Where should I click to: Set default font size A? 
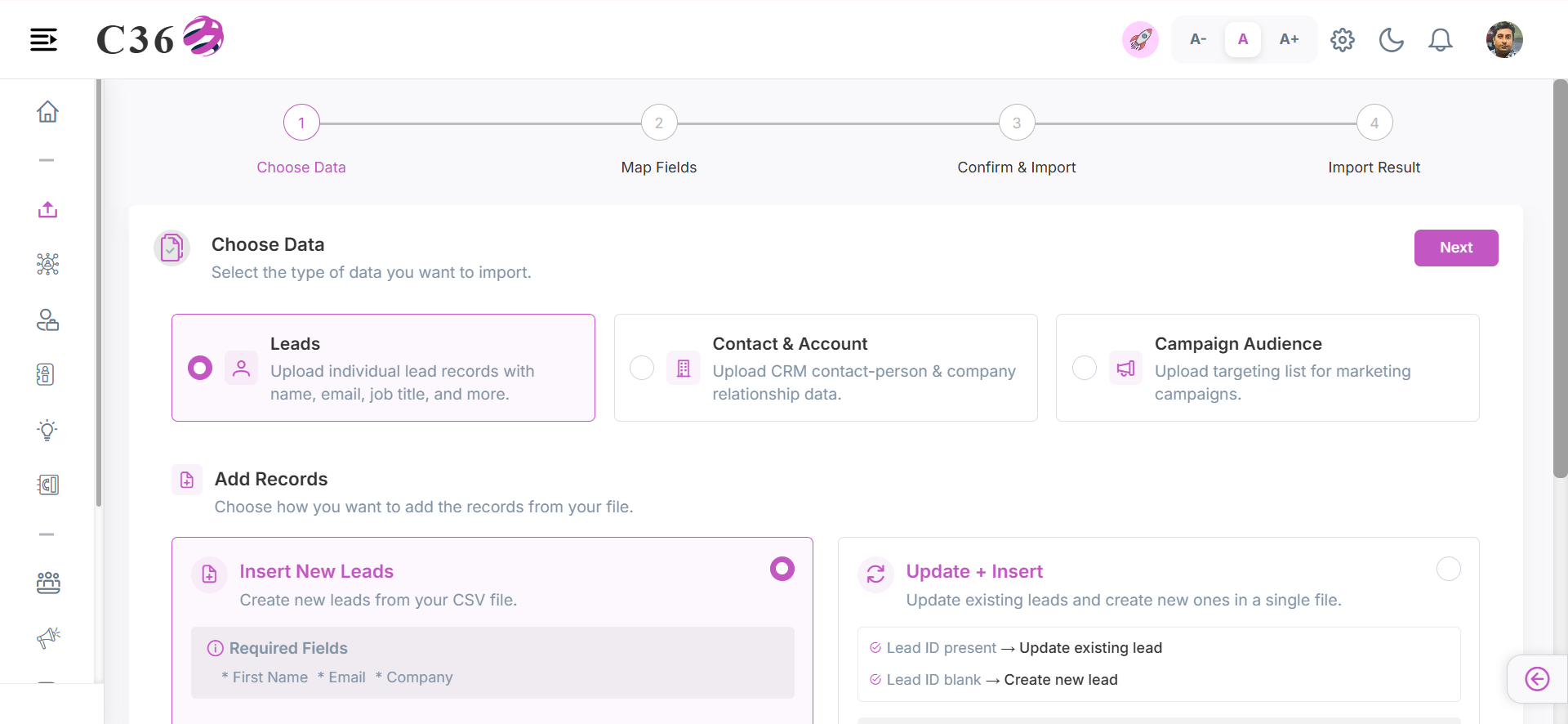coord(1243,39)
